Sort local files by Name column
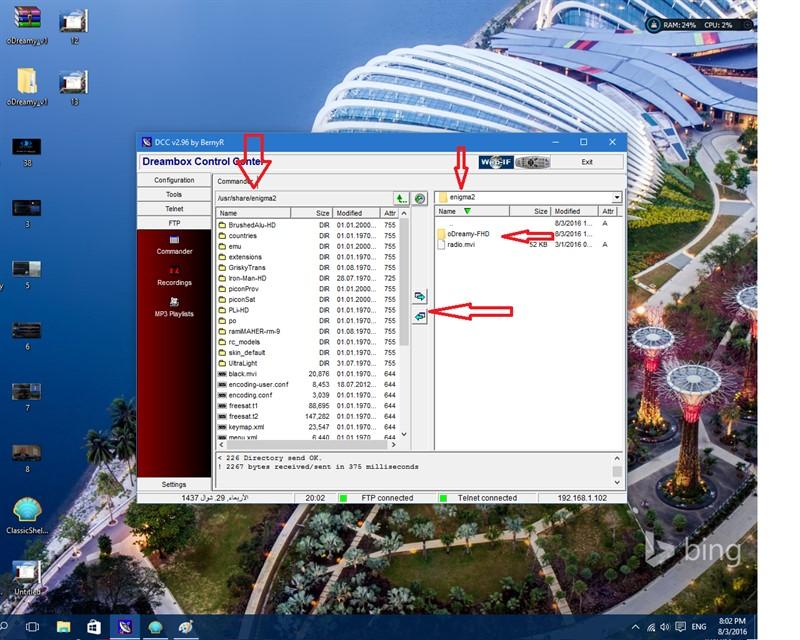 (x=472, y=211)
